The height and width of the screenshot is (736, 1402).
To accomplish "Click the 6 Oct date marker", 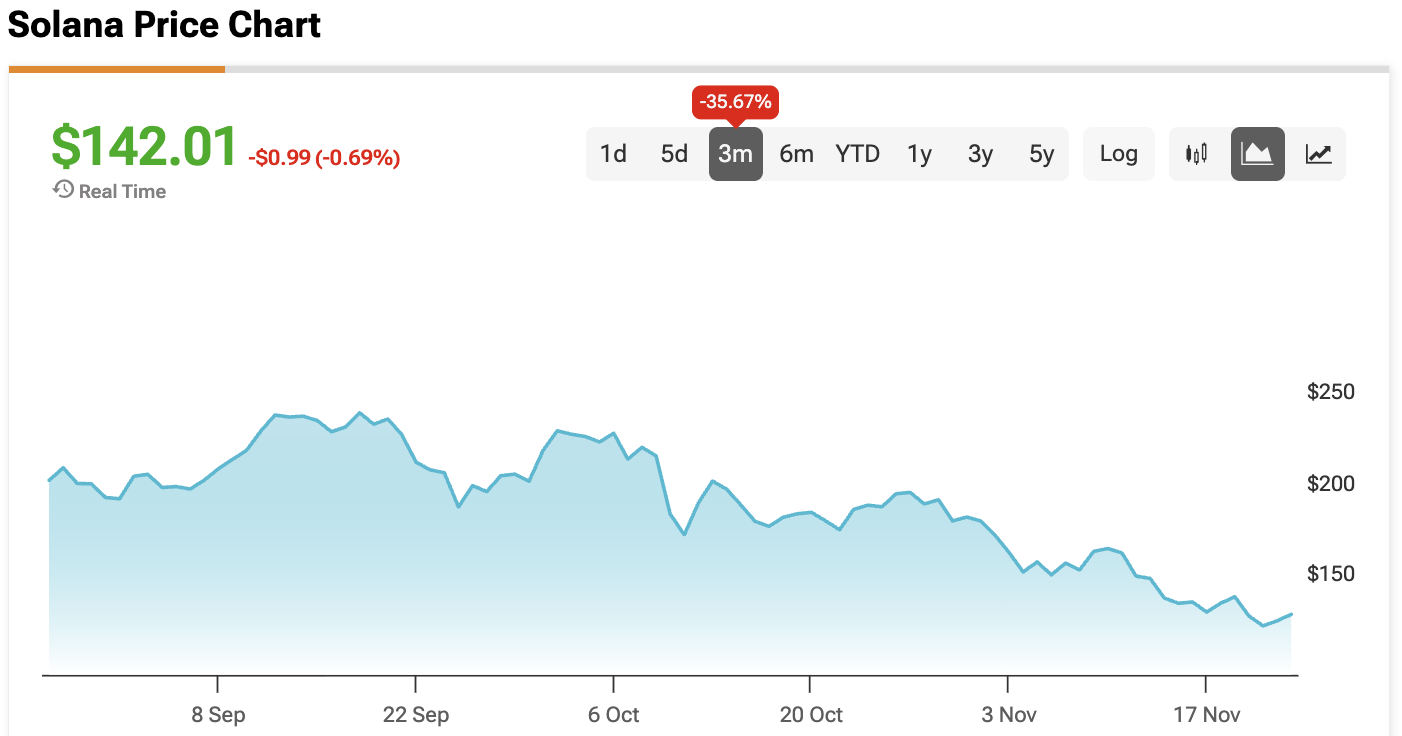I will click(x=613, y=715).
